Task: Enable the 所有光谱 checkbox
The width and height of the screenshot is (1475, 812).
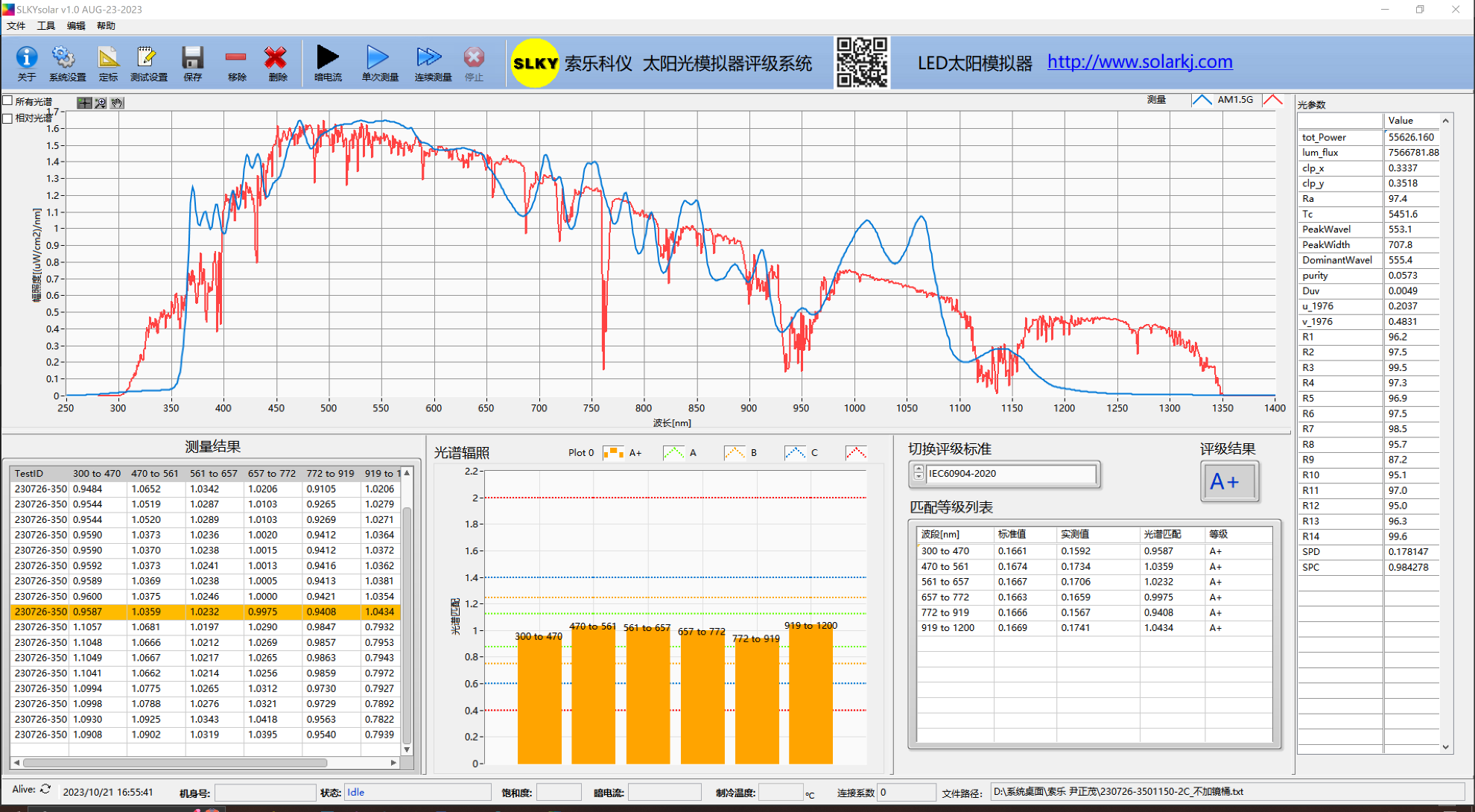Action: click(8, 101)
